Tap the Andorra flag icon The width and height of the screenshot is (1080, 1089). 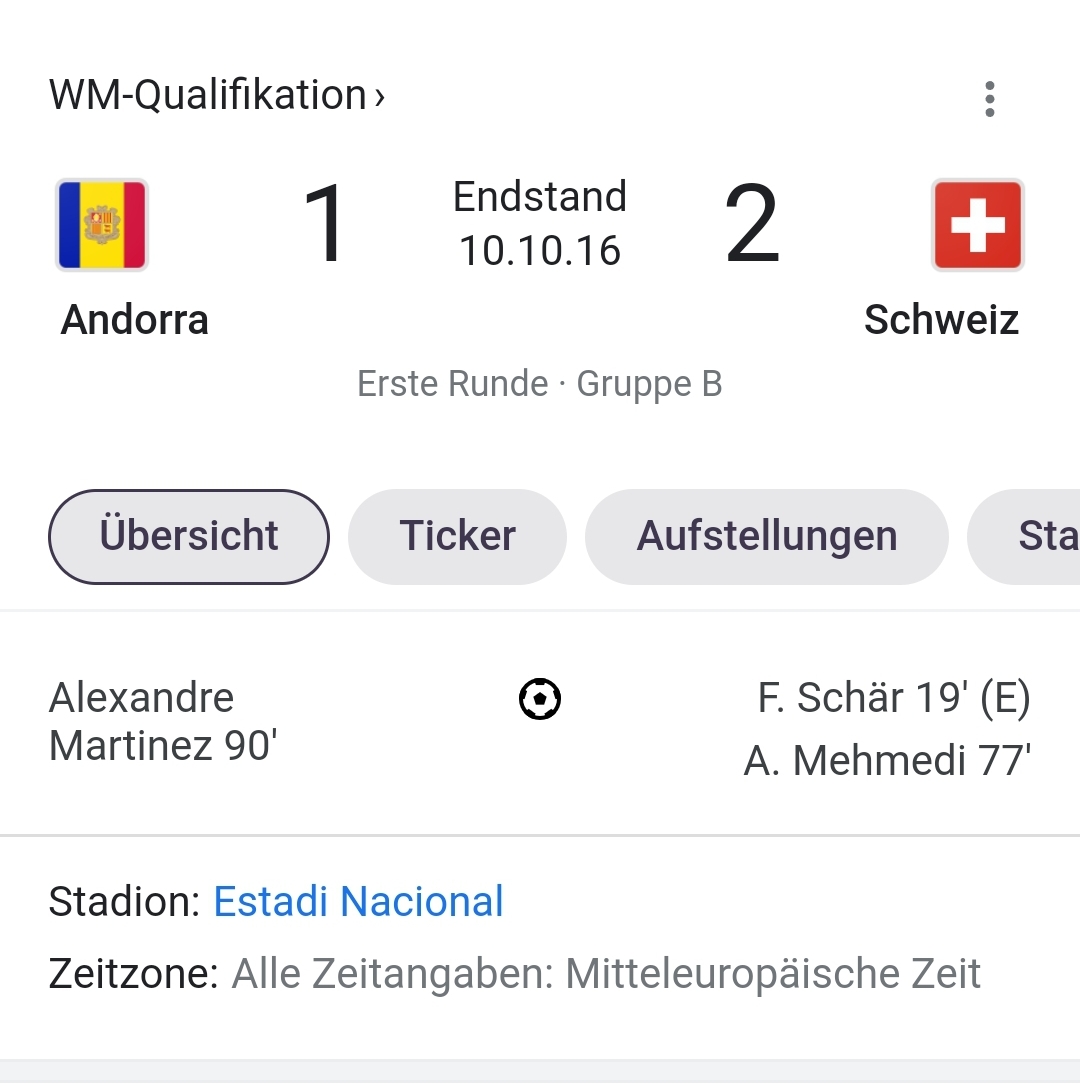click(x=102, y=225)
